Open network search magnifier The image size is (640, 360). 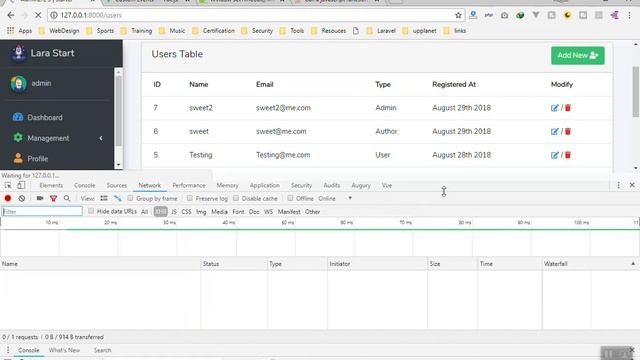(67, 198)
